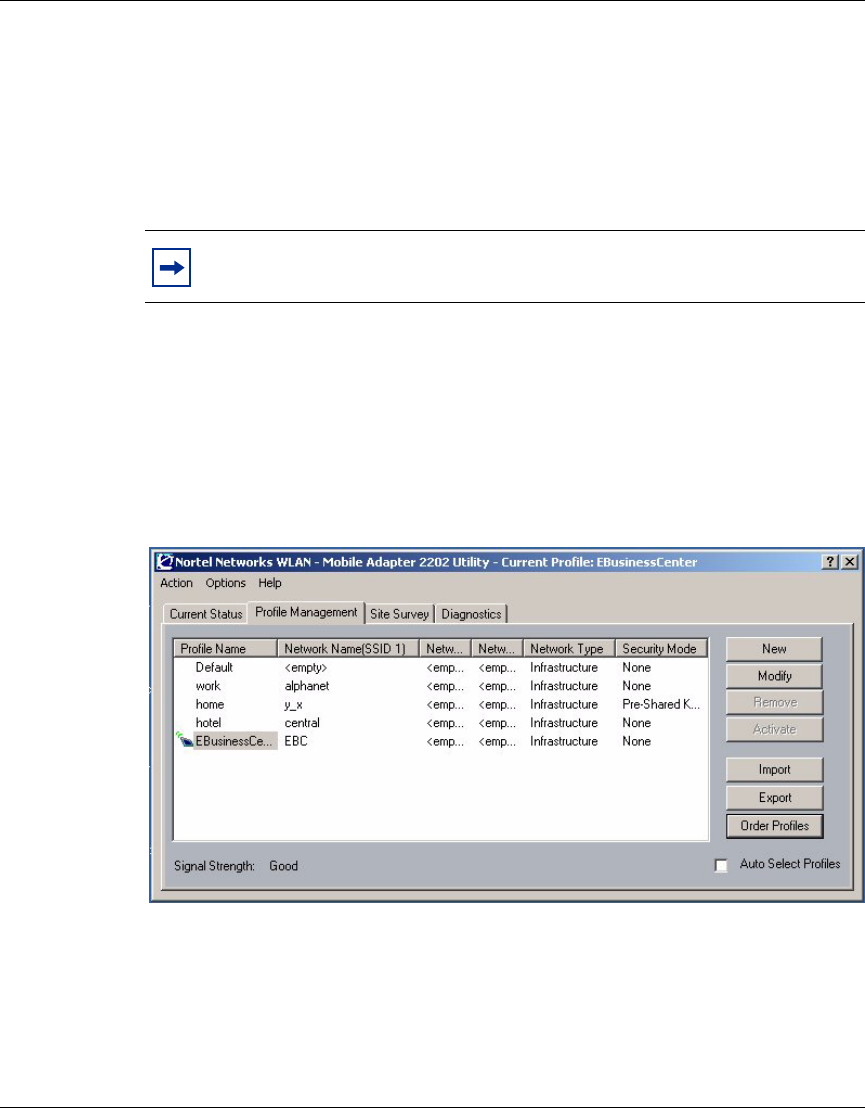Image resolution: width=865 pixels, height=1108 pixels.
Task: Click the Nortel Networks title bar icon
Action: [x=165, y=562]
